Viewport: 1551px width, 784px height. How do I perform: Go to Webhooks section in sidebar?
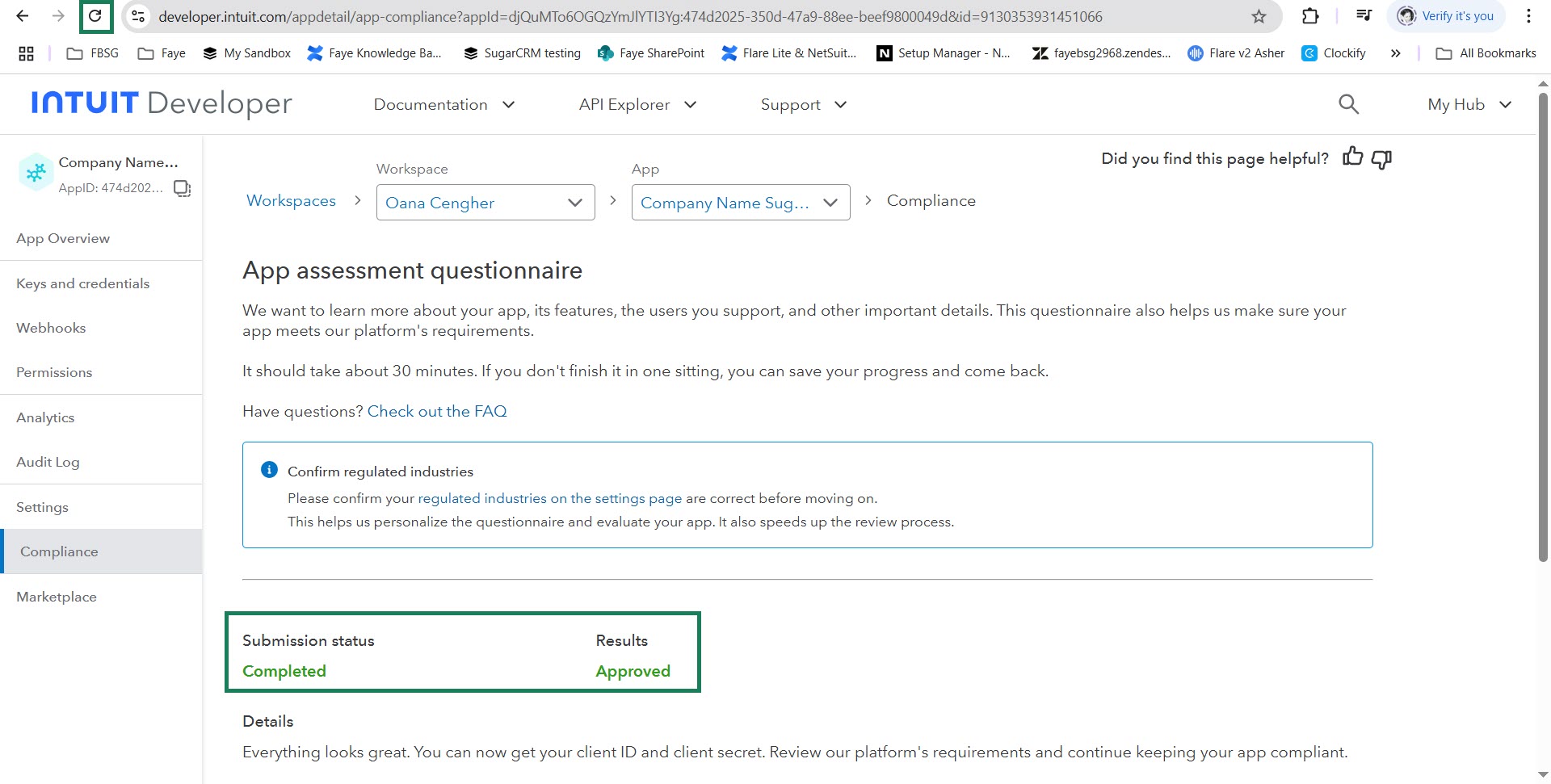pos(51,328)
